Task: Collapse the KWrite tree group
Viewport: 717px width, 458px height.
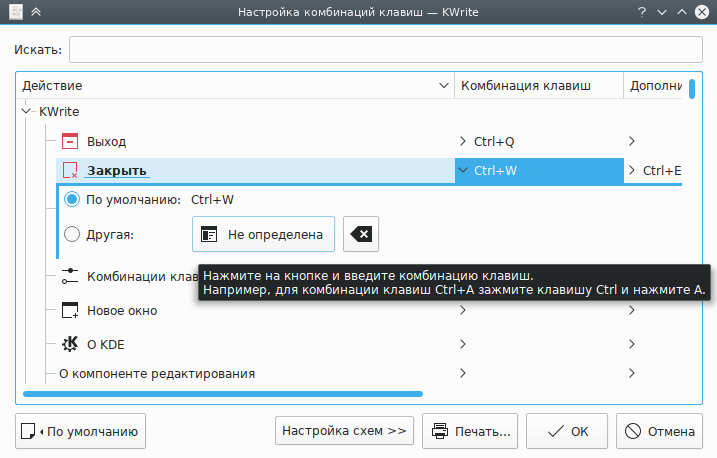Action: [x=27, y=112]
